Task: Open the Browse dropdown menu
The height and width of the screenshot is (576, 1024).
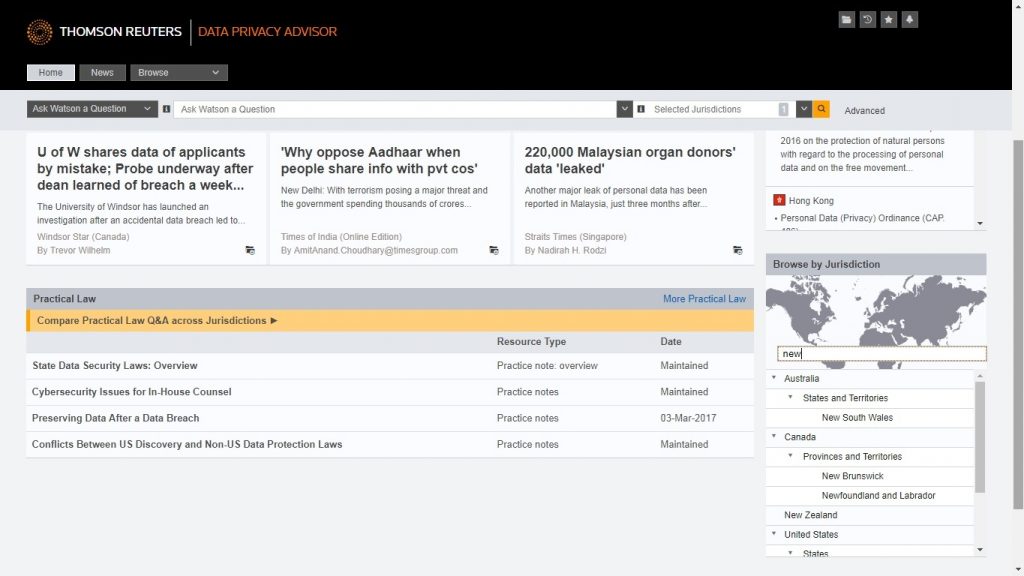Action: point(179,72)
